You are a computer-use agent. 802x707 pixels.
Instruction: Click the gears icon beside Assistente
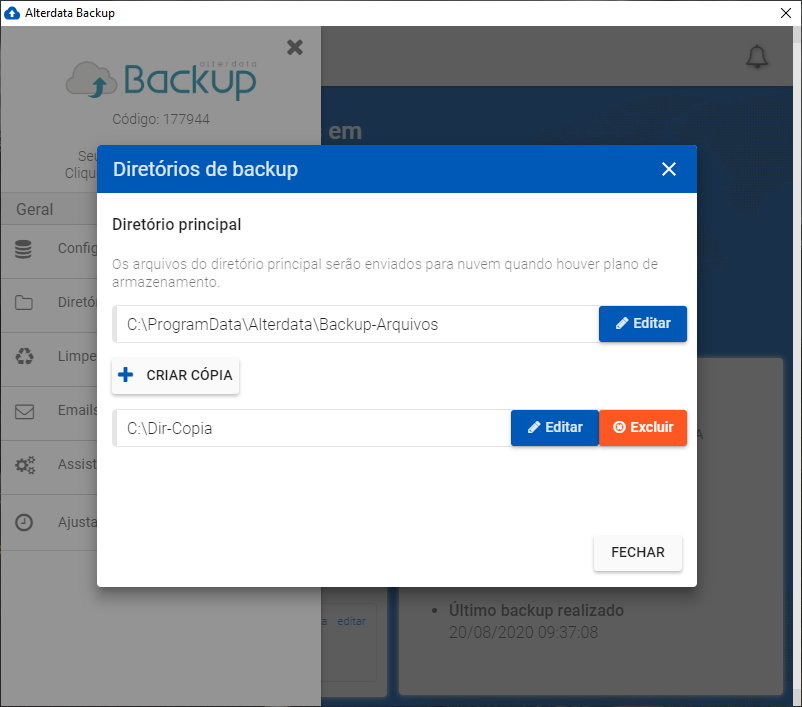[25, 465]
